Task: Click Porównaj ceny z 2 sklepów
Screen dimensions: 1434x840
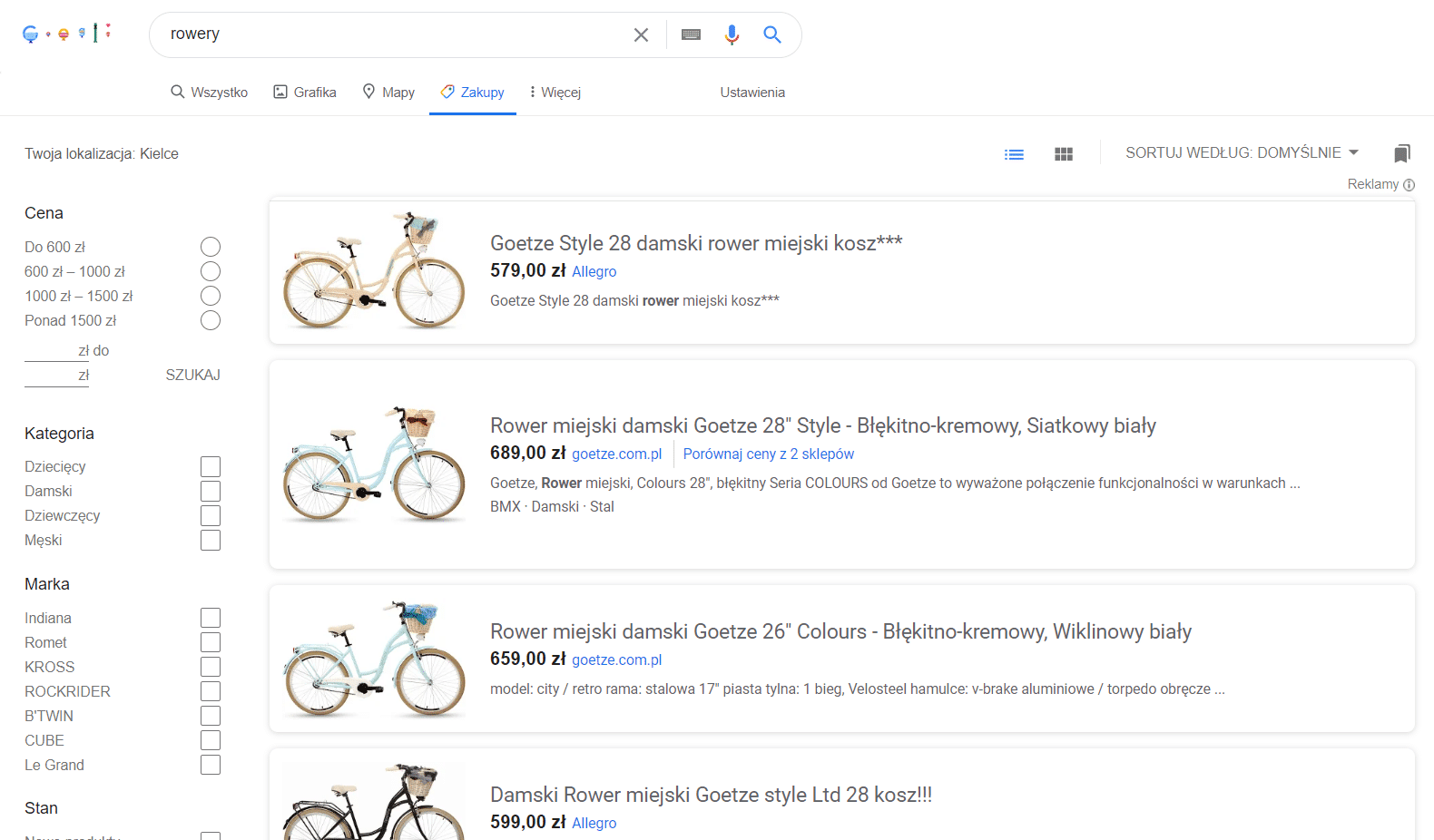Action: [769, 454]
